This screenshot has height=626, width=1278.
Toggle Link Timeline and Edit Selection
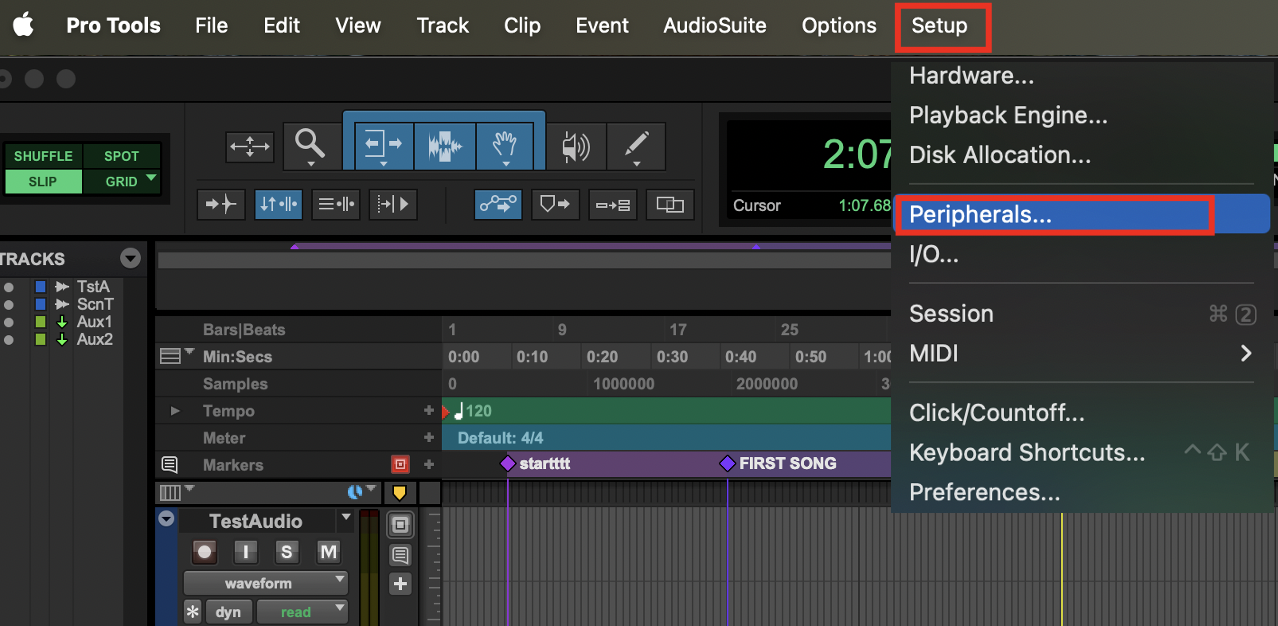pyautogui.click(x=279, y=204)
